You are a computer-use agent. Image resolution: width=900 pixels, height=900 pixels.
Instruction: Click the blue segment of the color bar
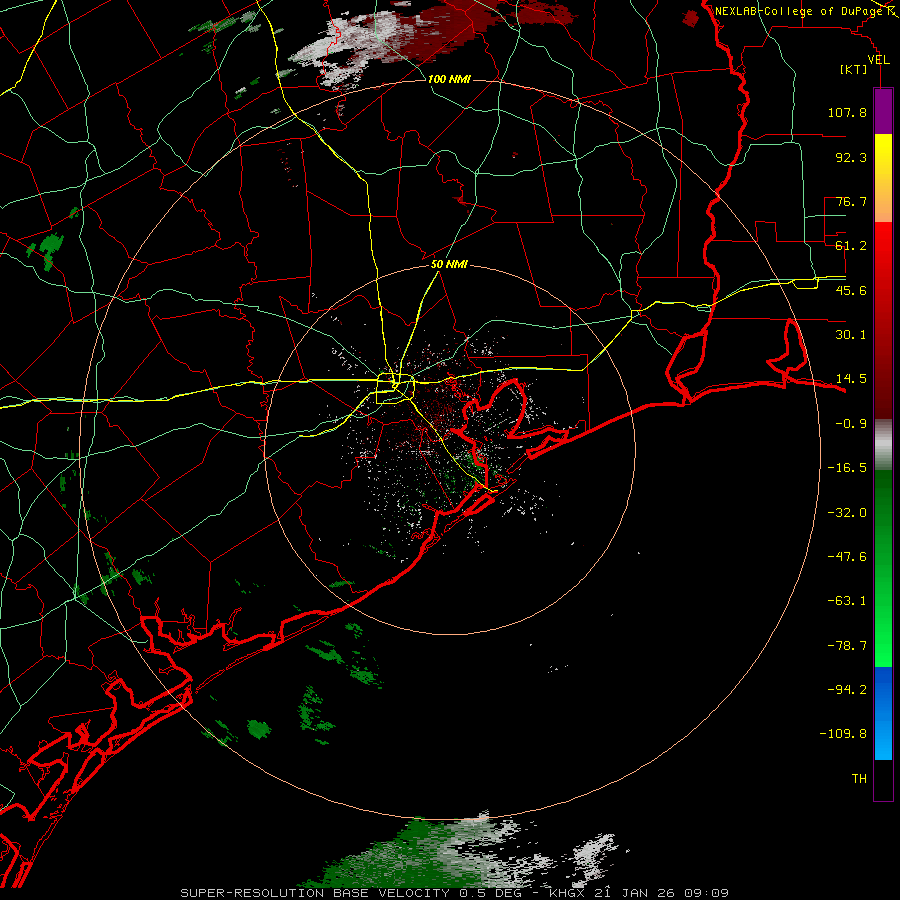883,713
